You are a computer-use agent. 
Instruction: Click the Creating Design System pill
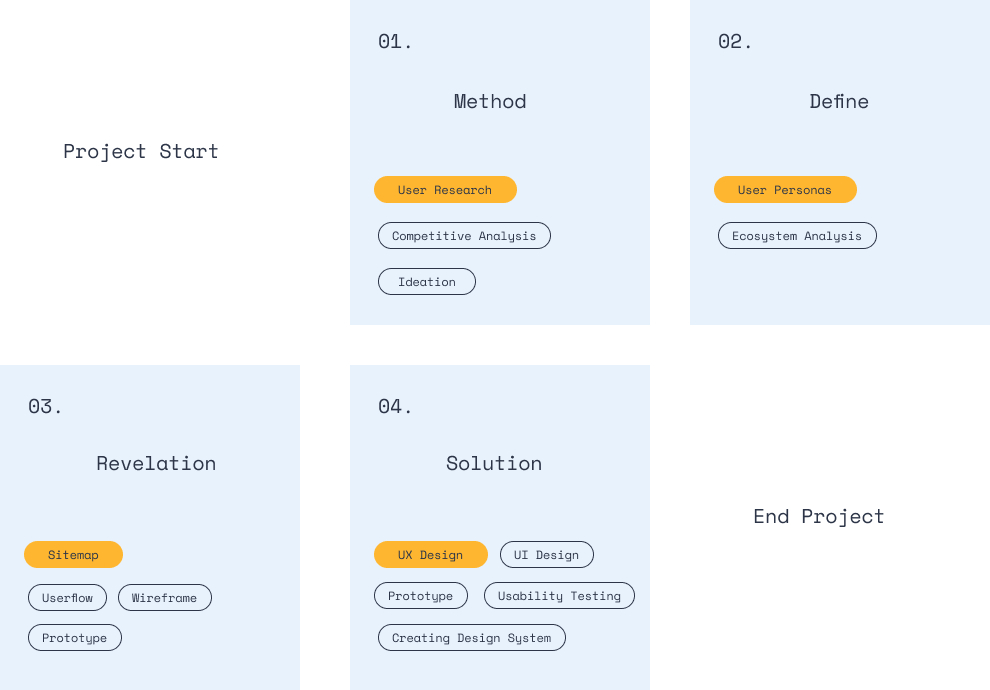click(471, 638)
